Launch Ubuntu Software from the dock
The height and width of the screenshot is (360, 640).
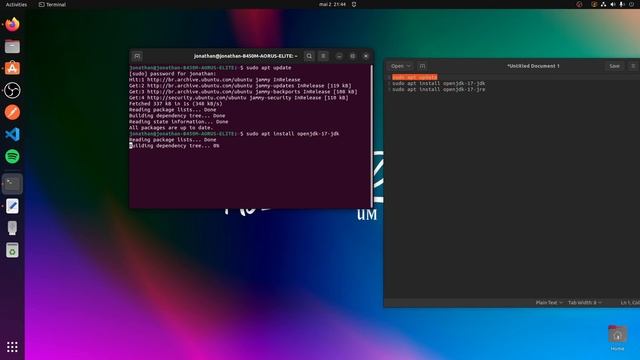[12, 68]
